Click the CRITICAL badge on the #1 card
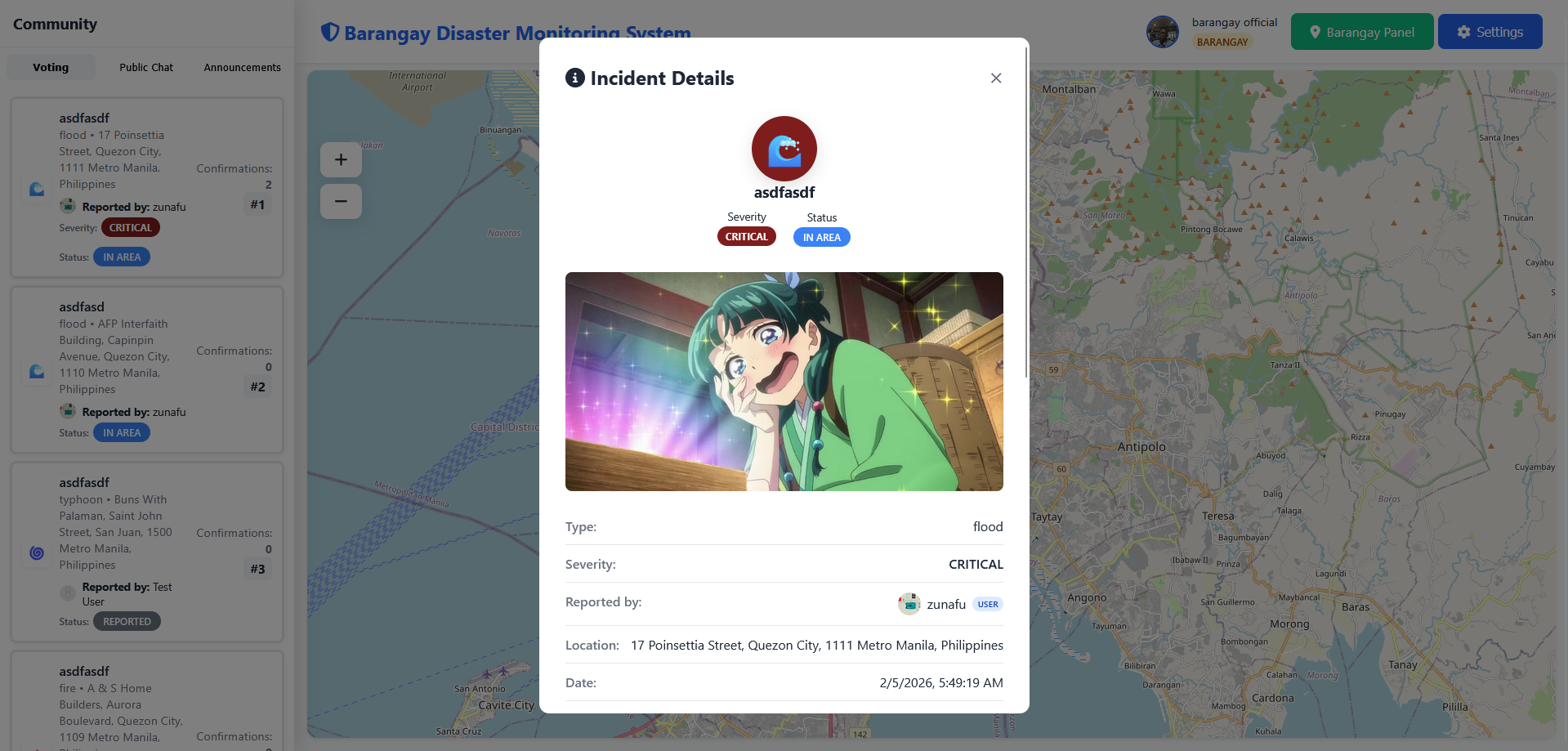The width and height of the screenshot is (1568, 751). click(131, 228)
